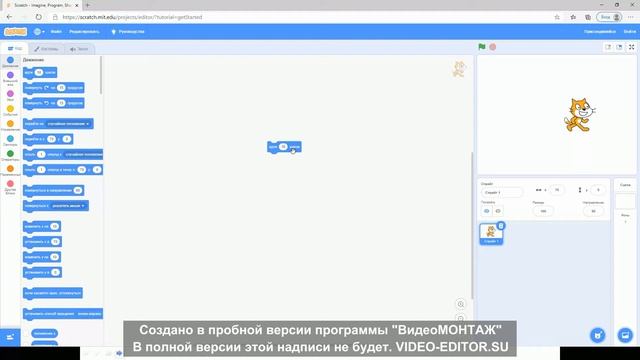Switch to the Код tab
640x360 pixels.
coord(15,49)
